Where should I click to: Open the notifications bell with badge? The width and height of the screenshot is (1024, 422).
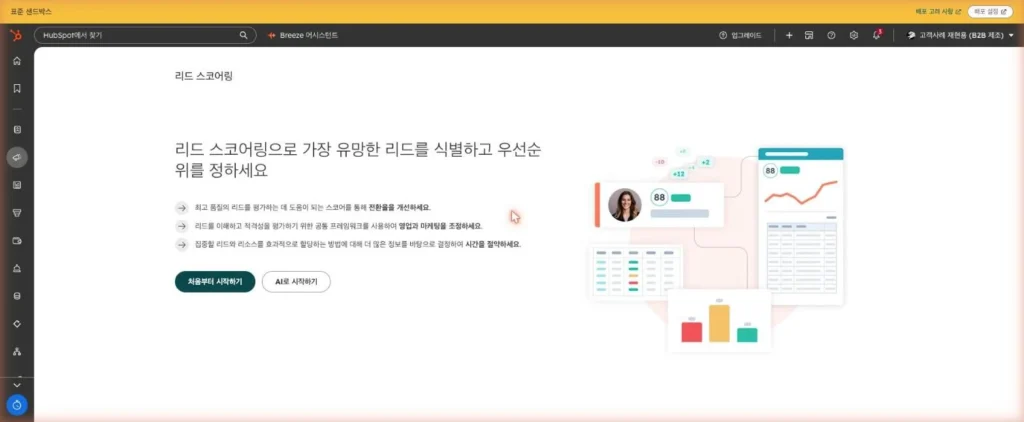pyautogui.click(x=876, y=35)
